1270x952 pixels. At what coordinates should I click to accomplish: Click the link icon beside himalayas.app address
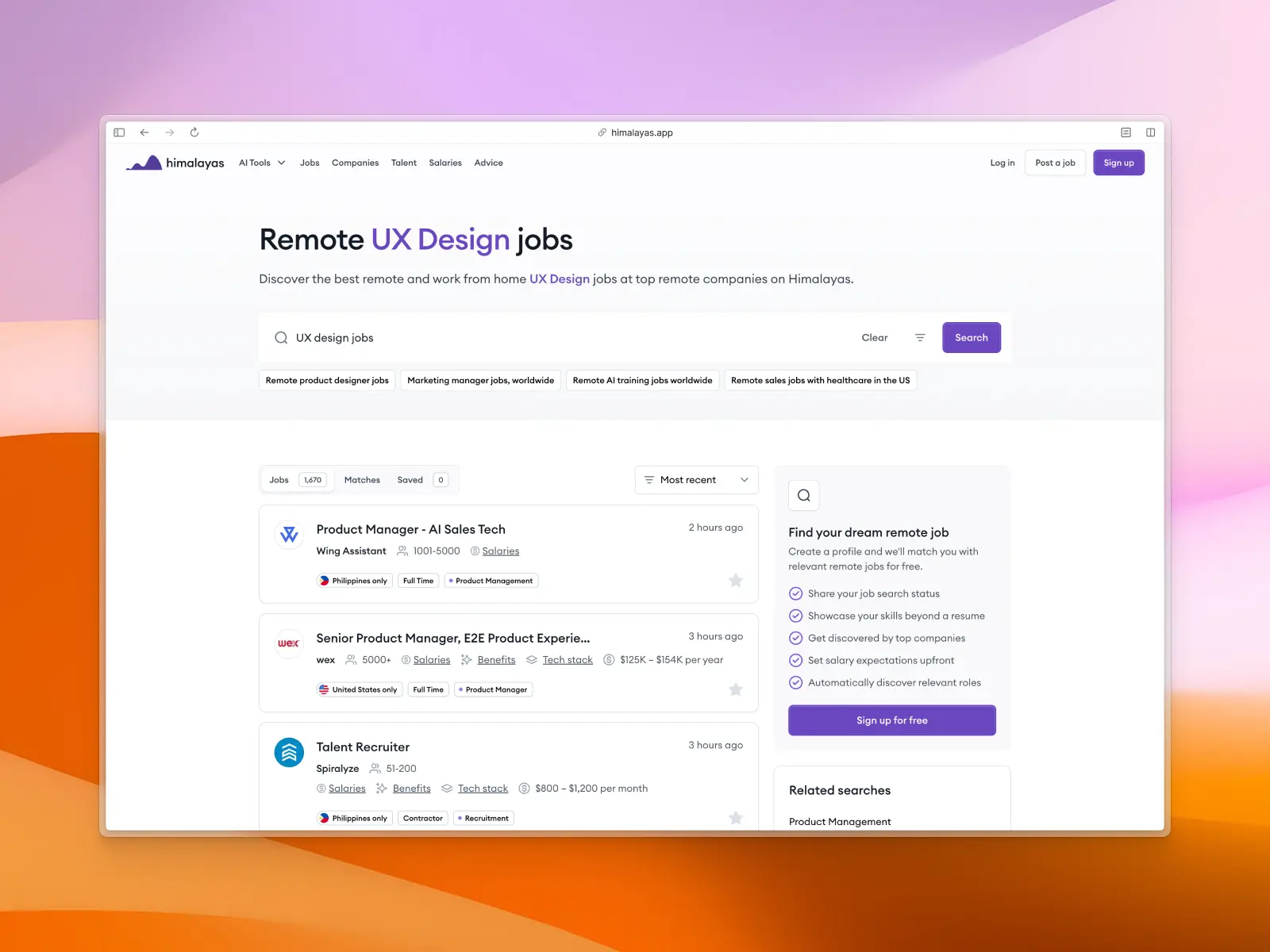(x=602, y=132)
